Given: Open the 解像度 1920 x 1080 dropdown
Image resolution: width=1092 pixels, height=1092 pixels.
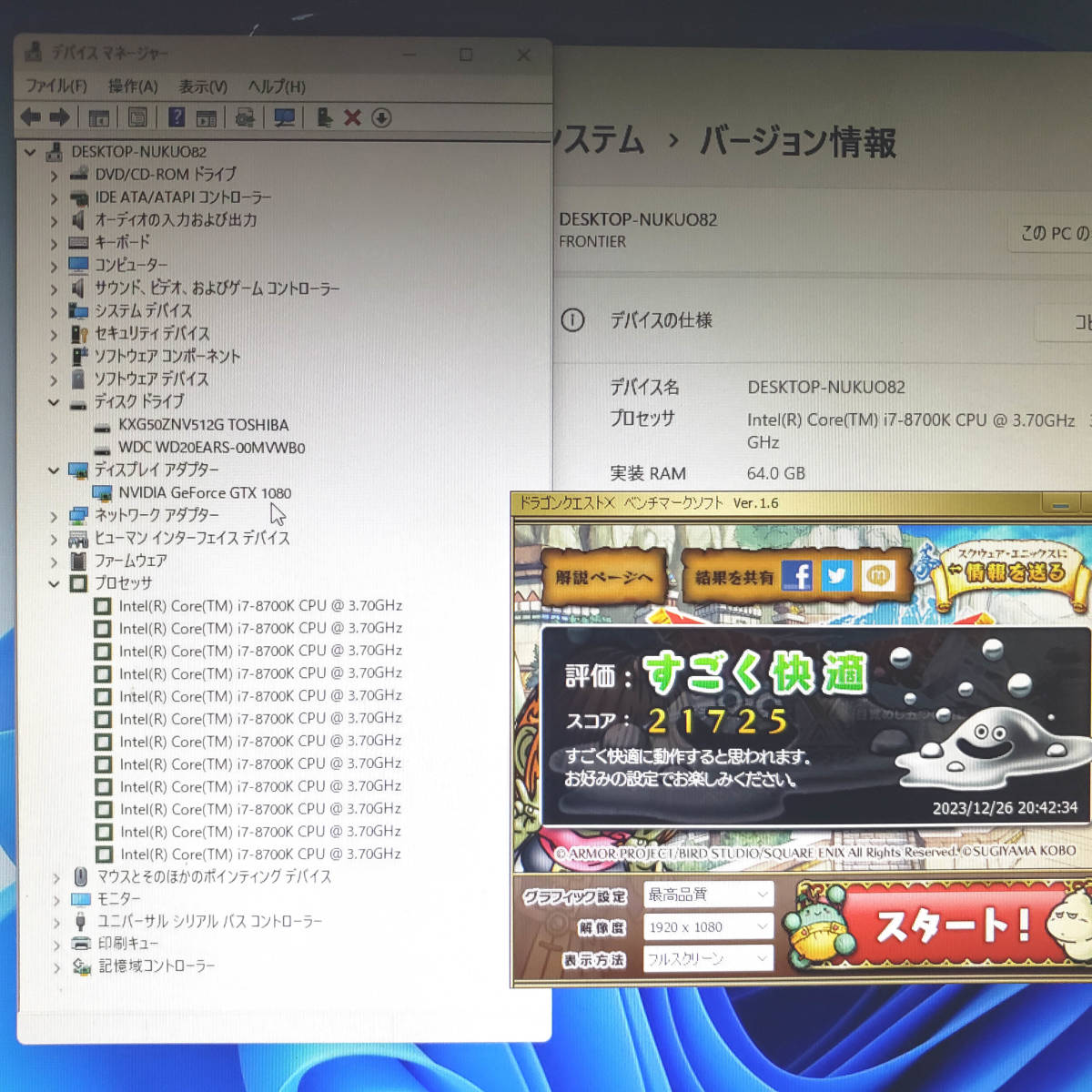Looking at the screenshot, I should click(708, 926).
